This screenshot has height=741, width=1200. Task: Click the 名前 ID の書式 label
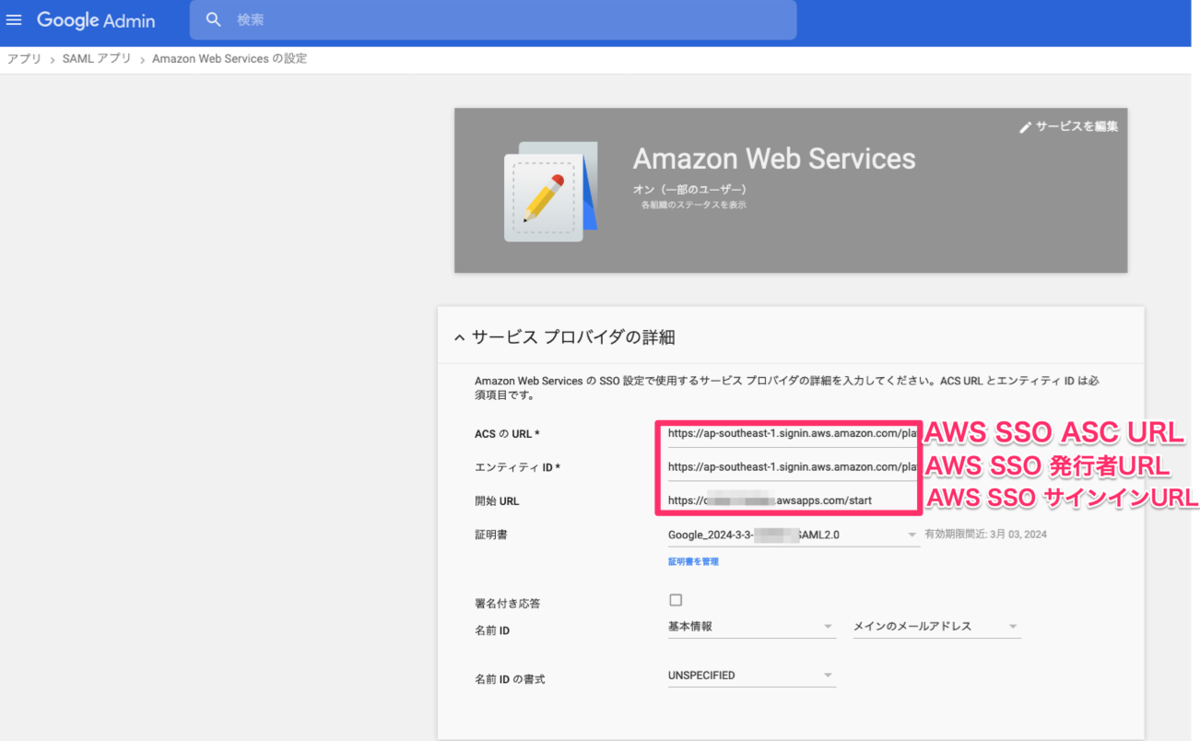(x=510, y=680)
